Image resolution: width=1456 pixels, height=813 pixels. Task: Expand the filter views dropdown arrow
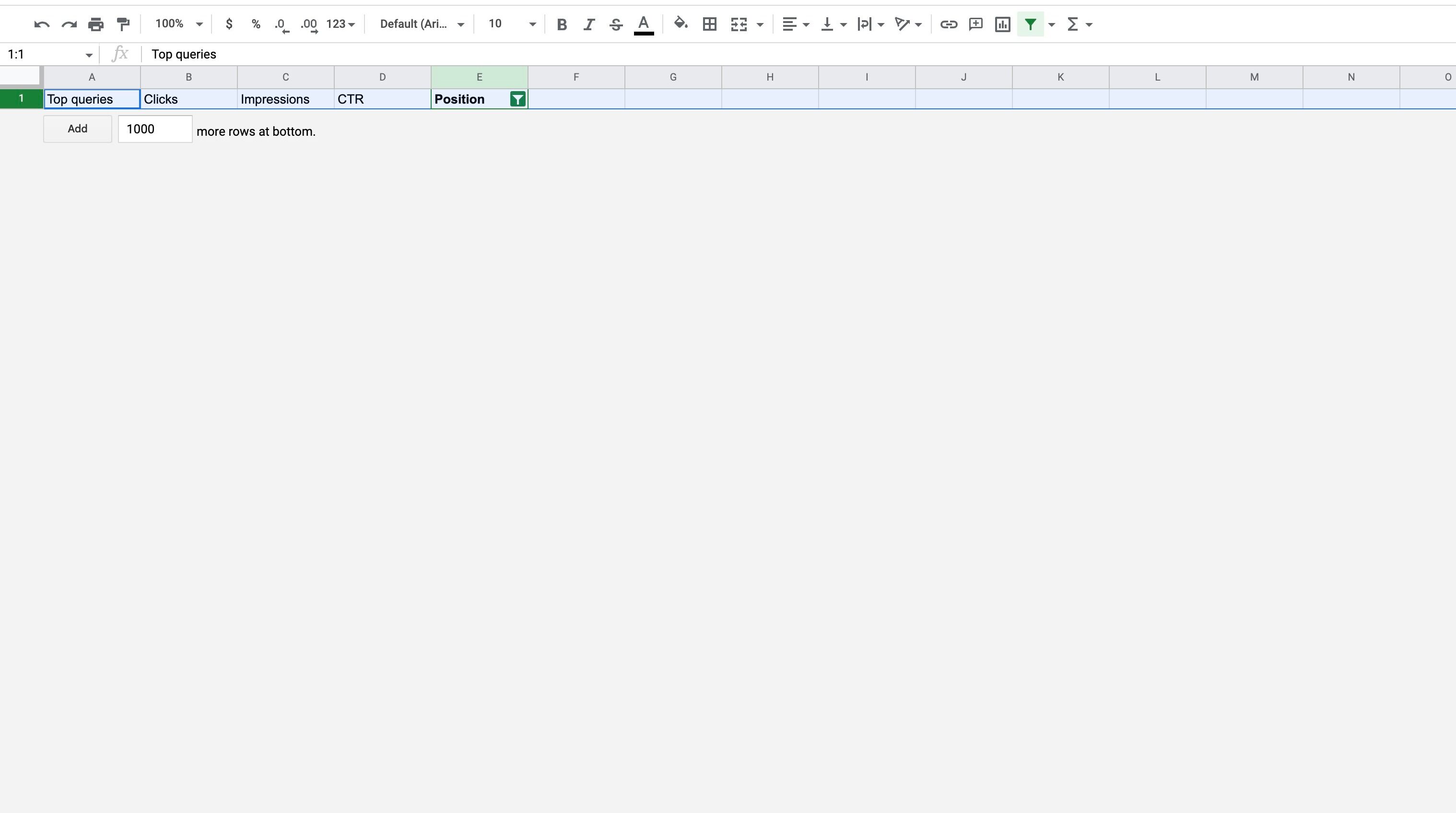[x=1052, y=24]
